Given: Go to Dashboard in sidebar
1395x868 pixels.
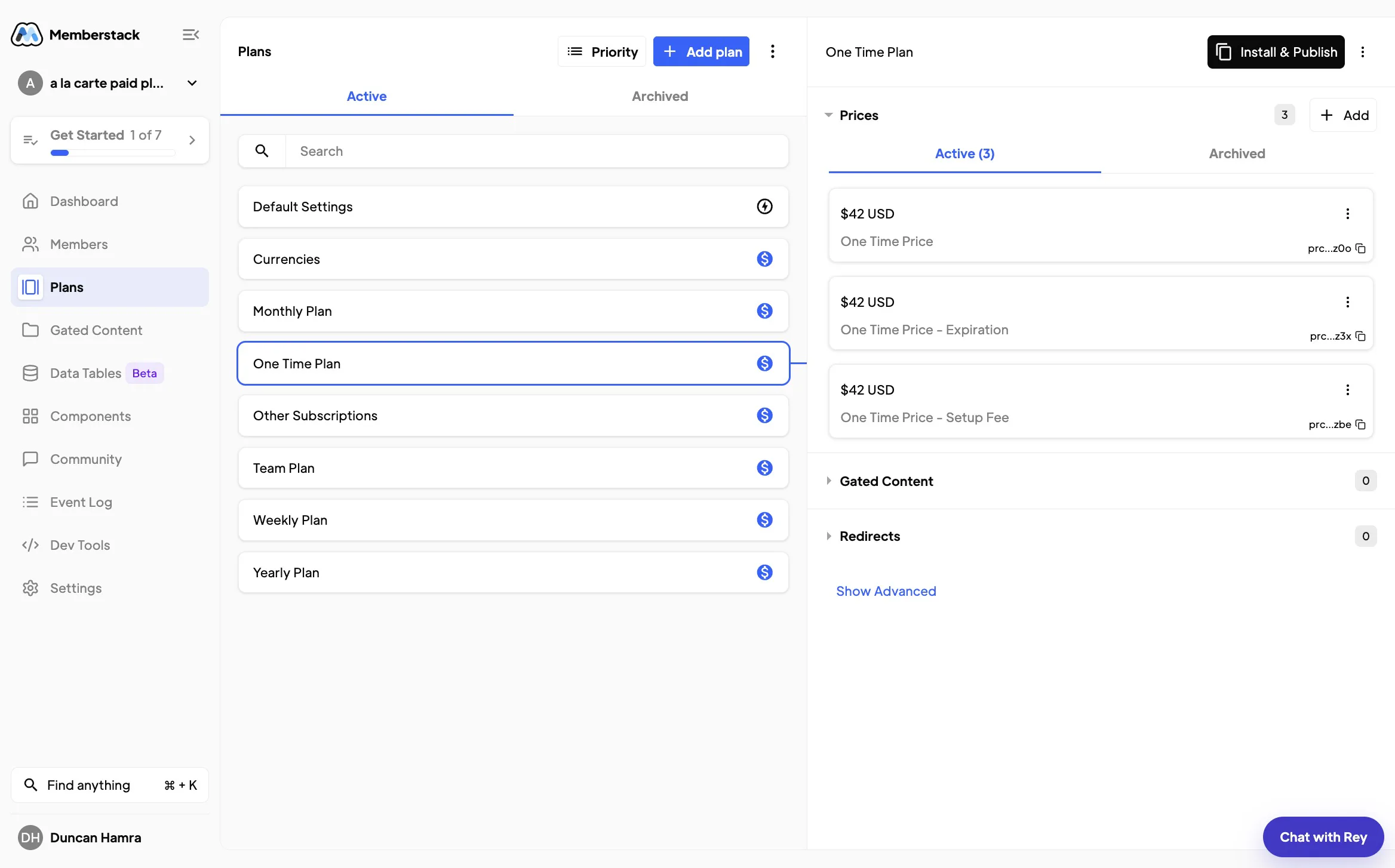Looking at the screenshot, I should coord(110,201).
